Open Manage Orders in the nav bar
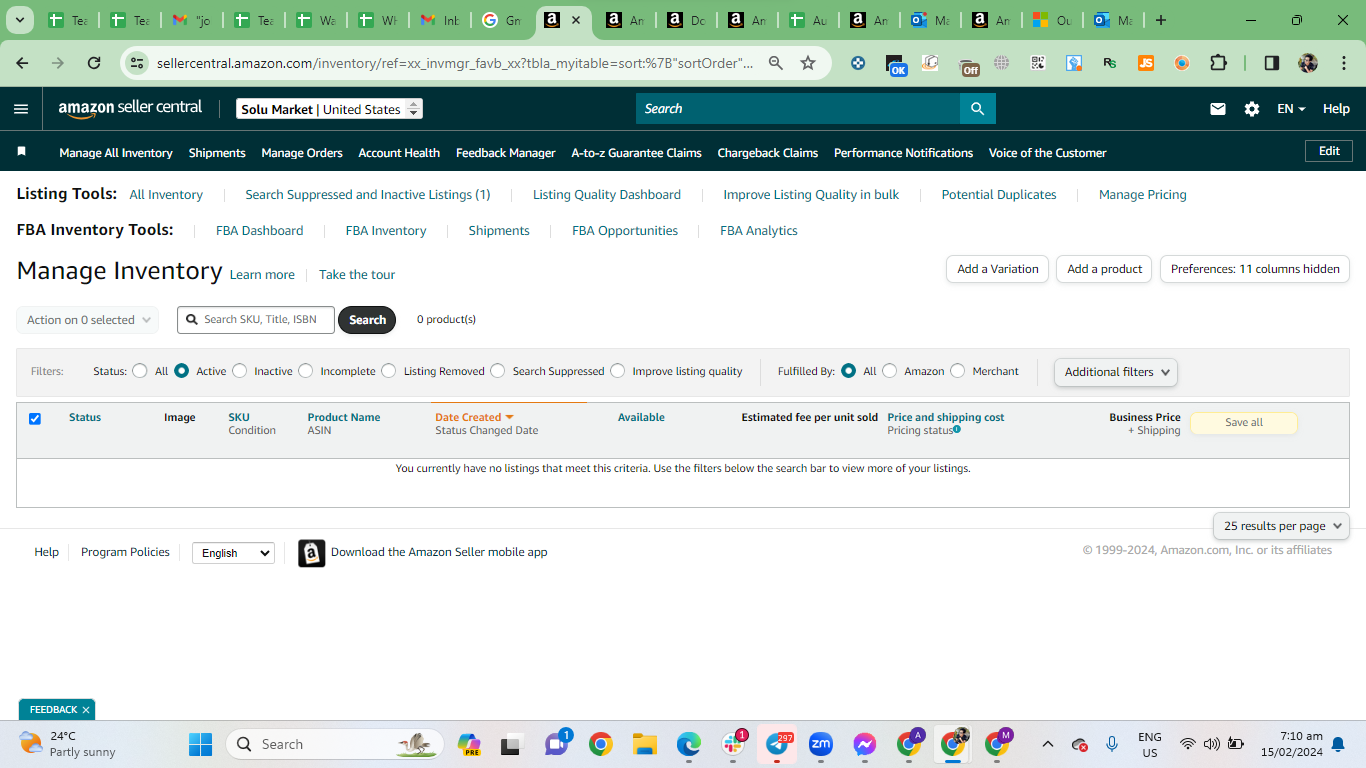The height and width of the screenshot is (768, 1366). [x=302, y=153]
